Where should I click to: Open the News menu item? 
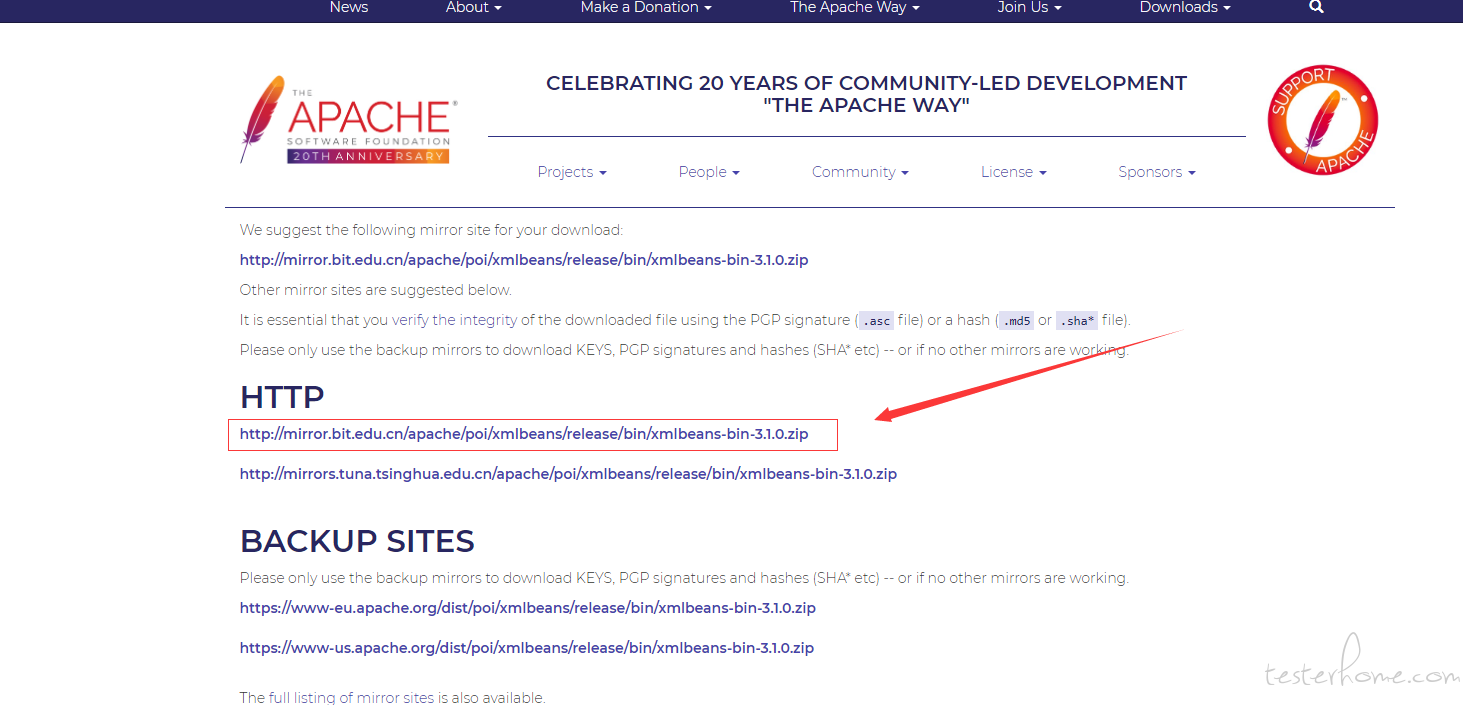click(x=349, y=7)
